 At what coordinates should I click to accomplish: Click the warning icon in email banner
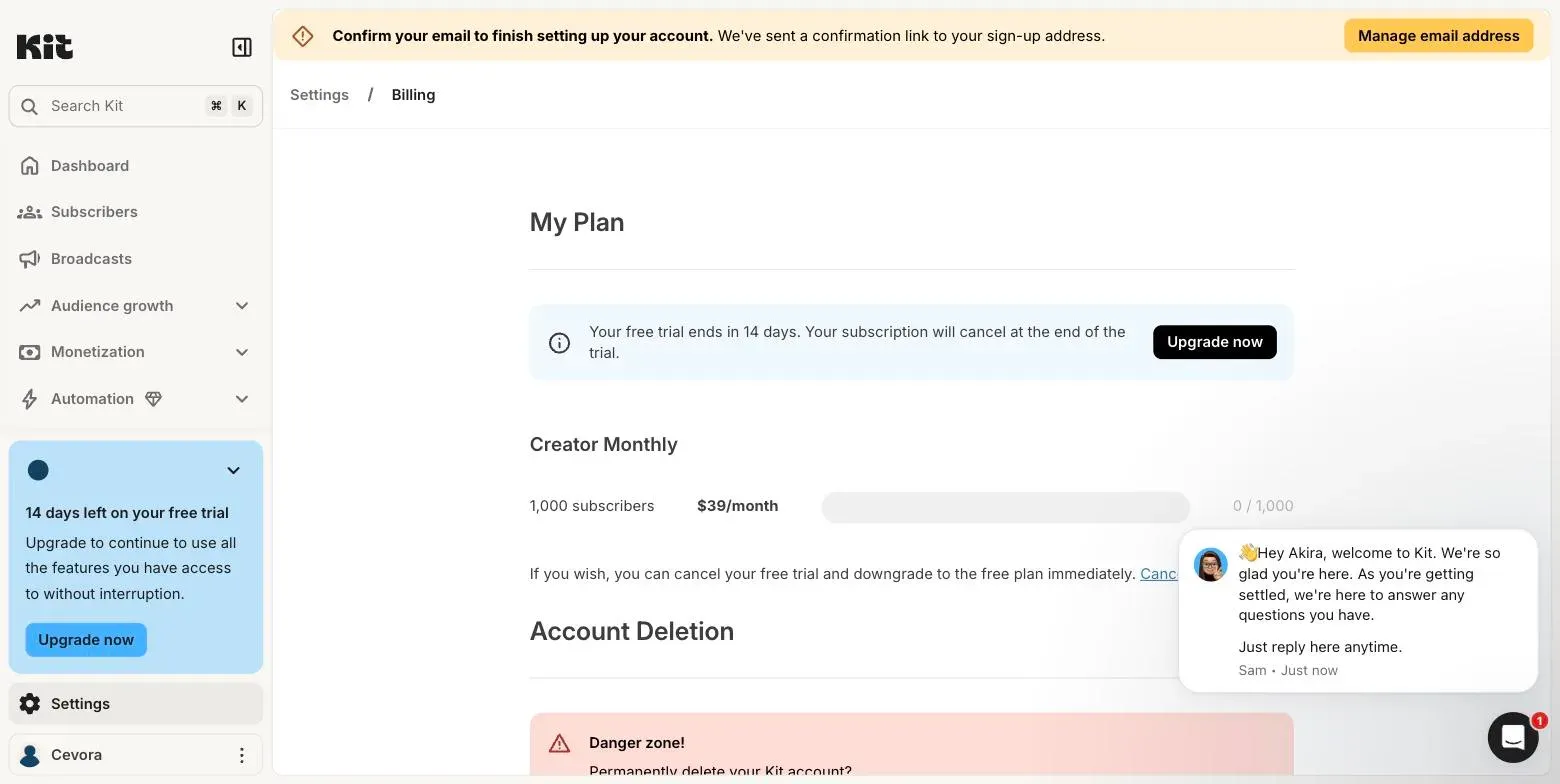302,36
